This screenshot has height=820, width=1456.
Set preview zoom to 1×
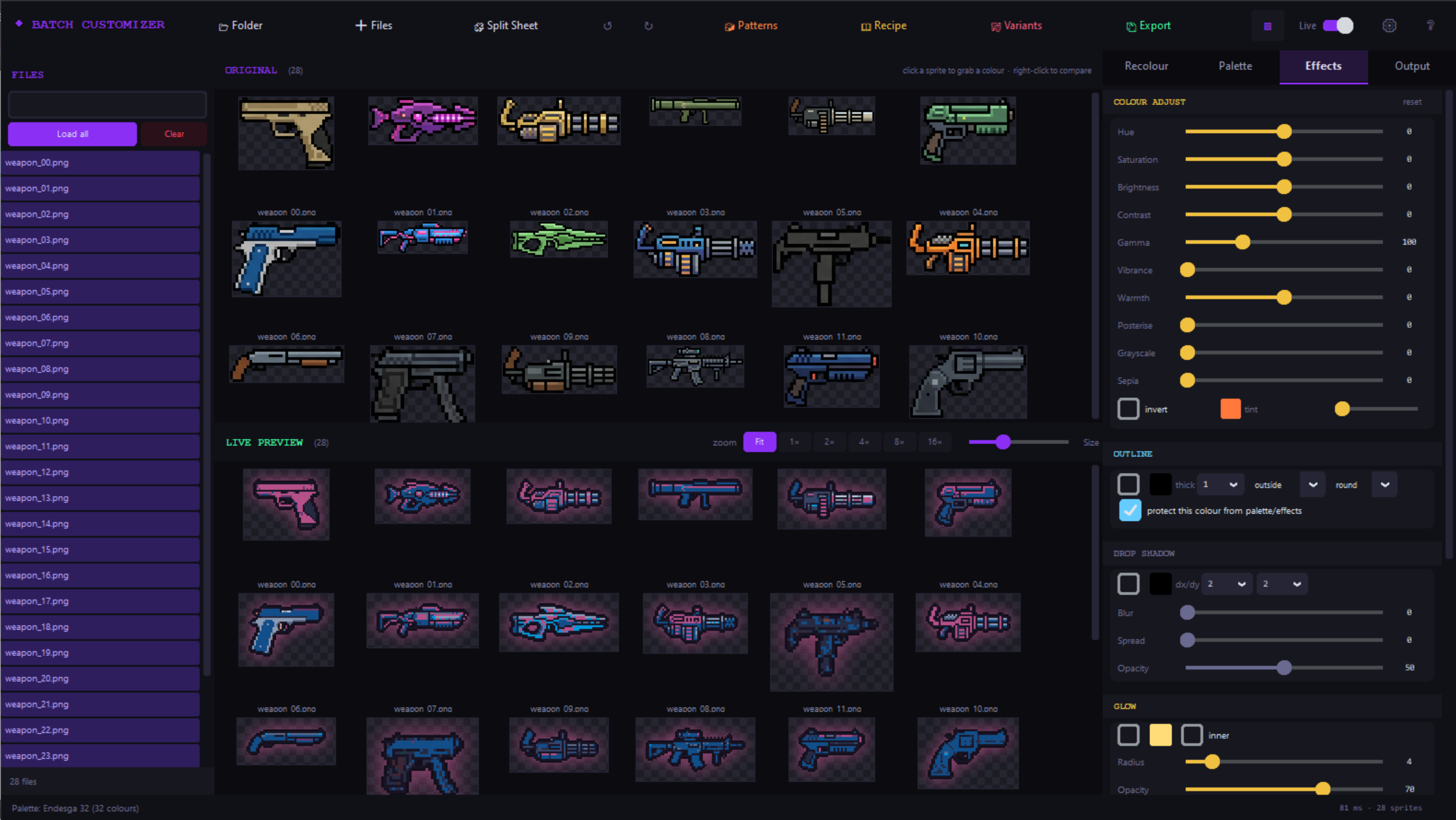pos(794,442)
